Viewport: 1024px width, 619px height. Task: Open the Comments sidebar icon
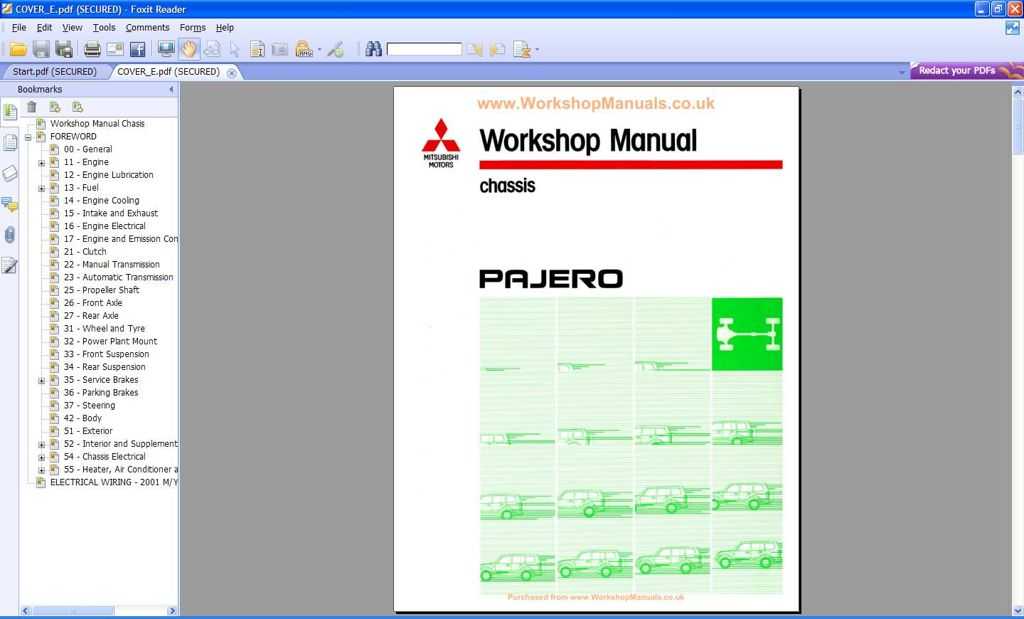(10, 204)
